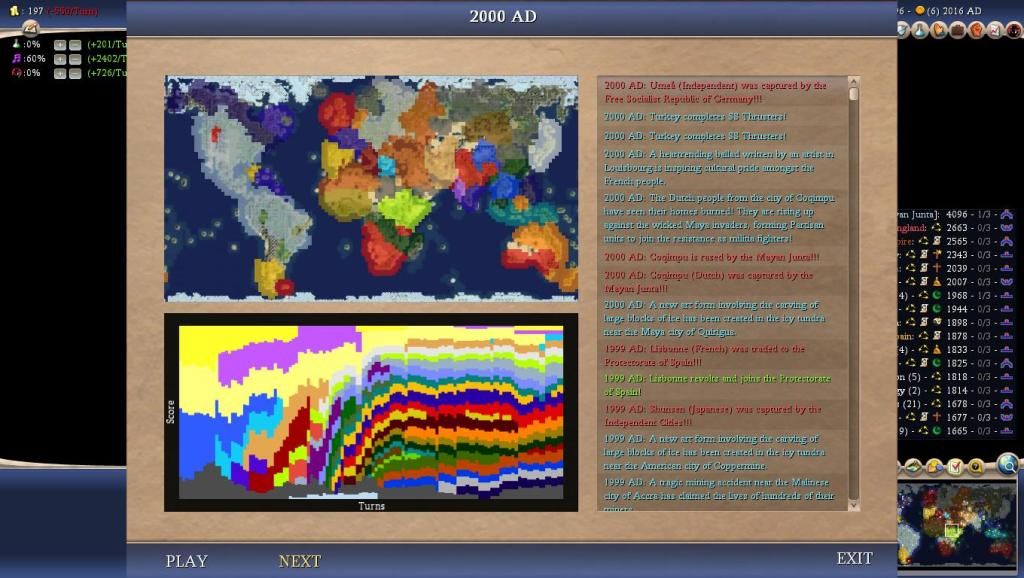Click the minimap in the corner
Image resolution: width=1024 pixels, height=578 pixels.
click(x=957, y=524)
